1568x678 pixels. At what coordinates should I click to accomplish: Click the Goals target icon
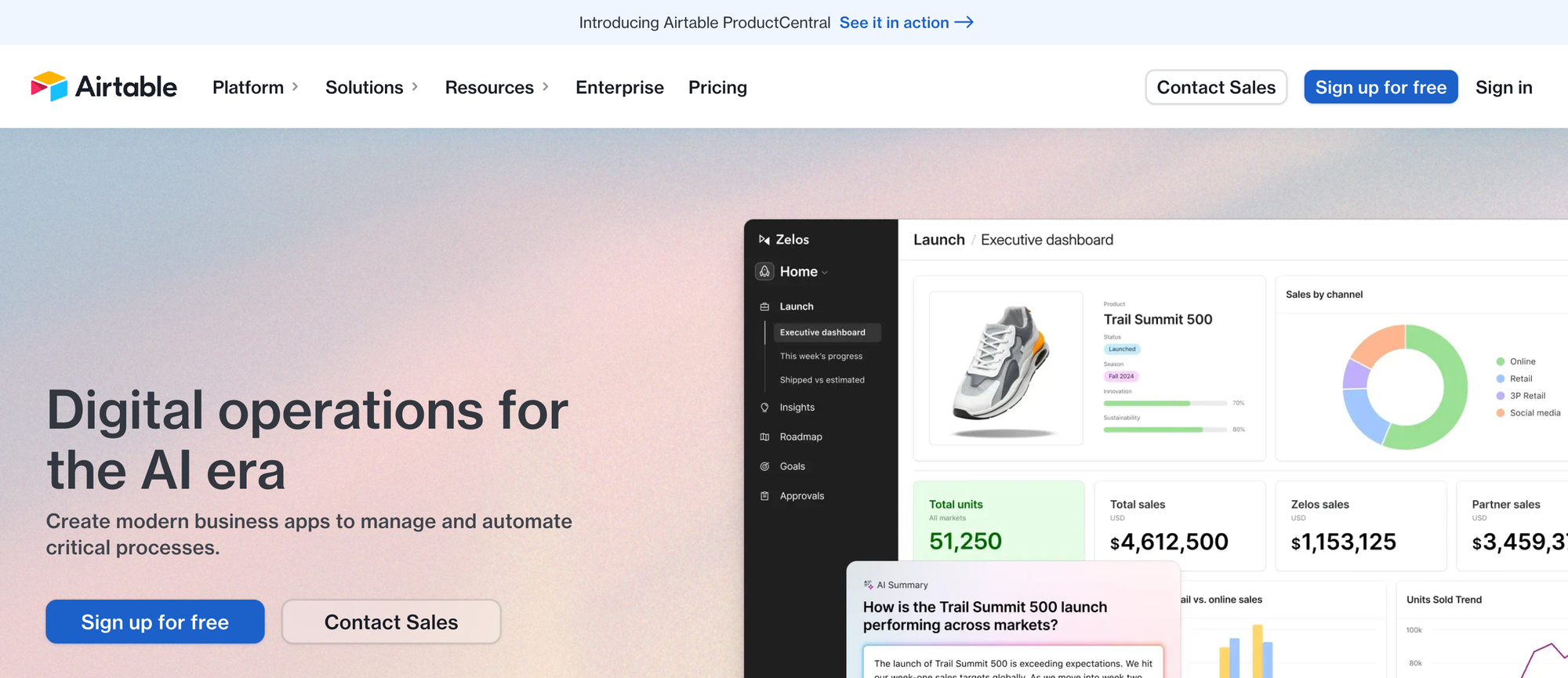(764, 466)
